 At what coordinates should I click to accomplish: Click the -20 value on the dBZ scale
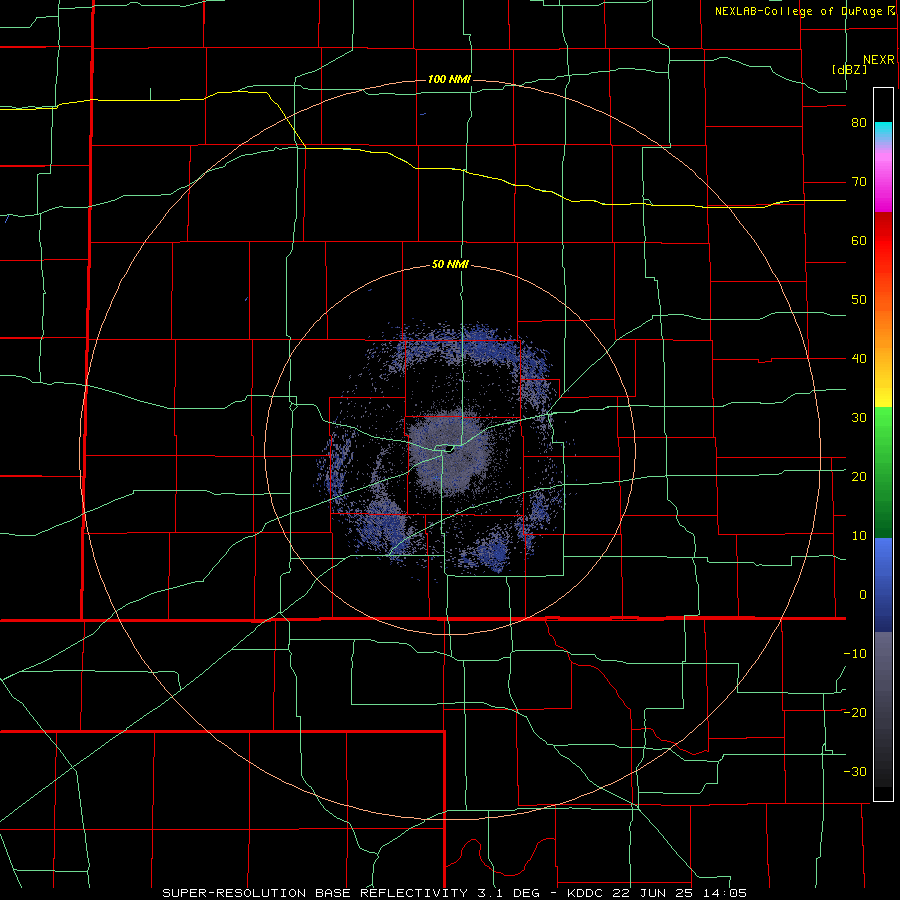[855, 712]
